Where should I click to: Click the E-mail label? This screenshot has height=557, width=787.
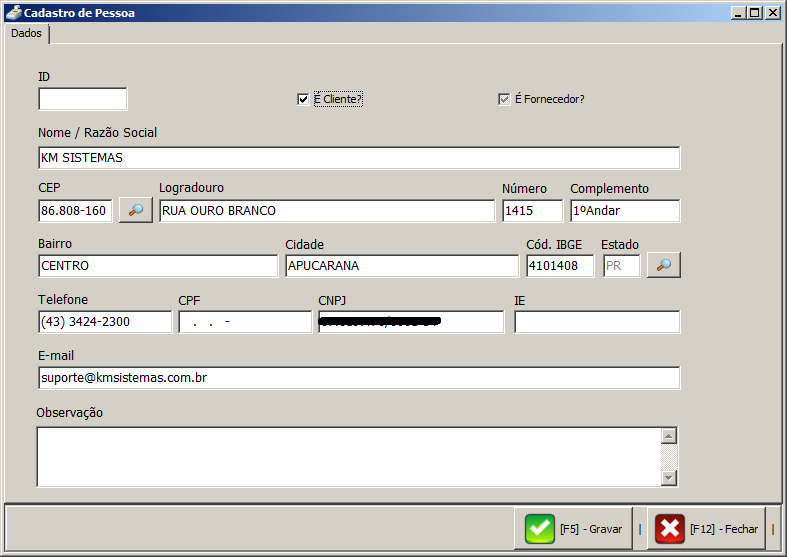tap(56, 356)
